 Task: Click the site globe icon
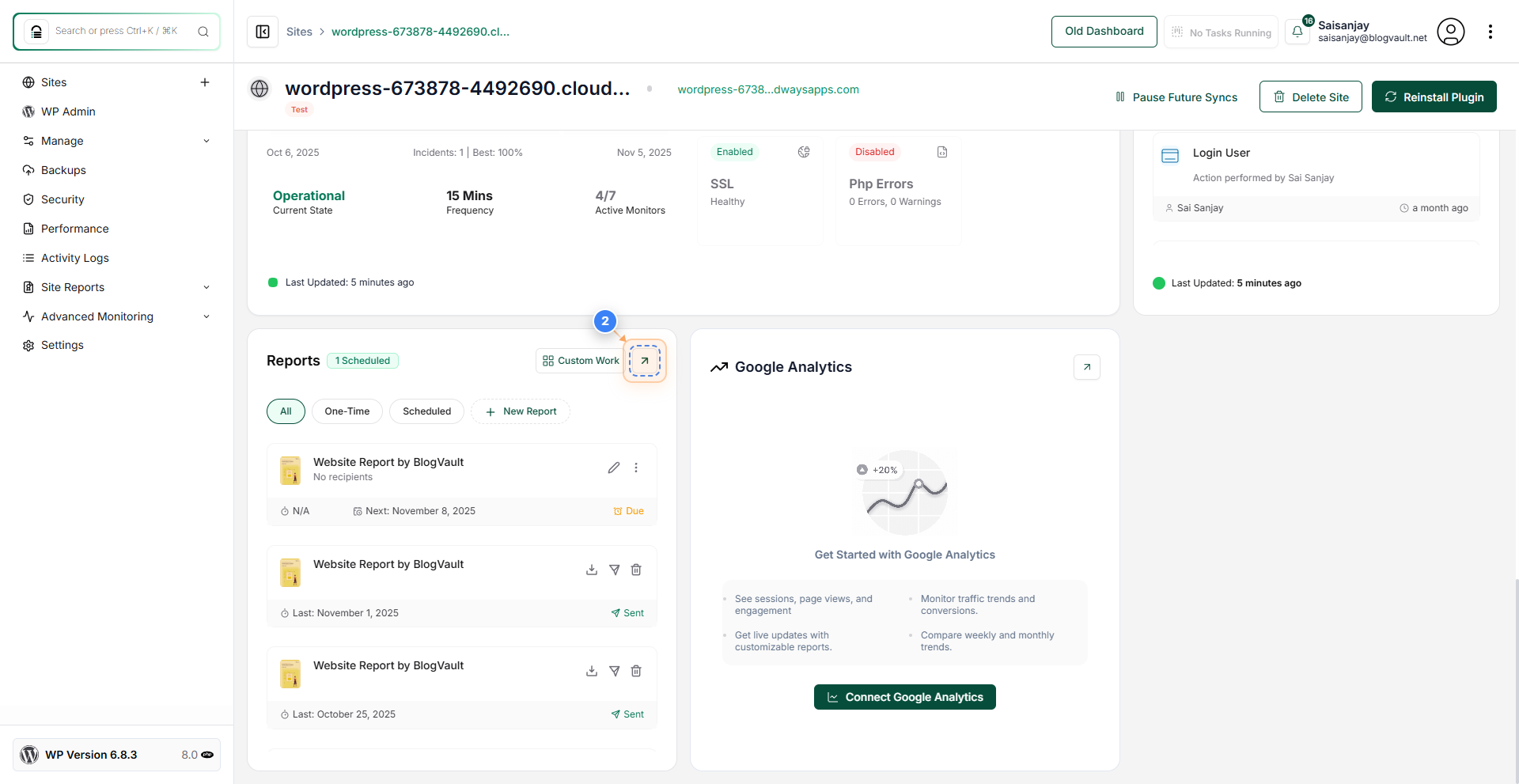259,89
